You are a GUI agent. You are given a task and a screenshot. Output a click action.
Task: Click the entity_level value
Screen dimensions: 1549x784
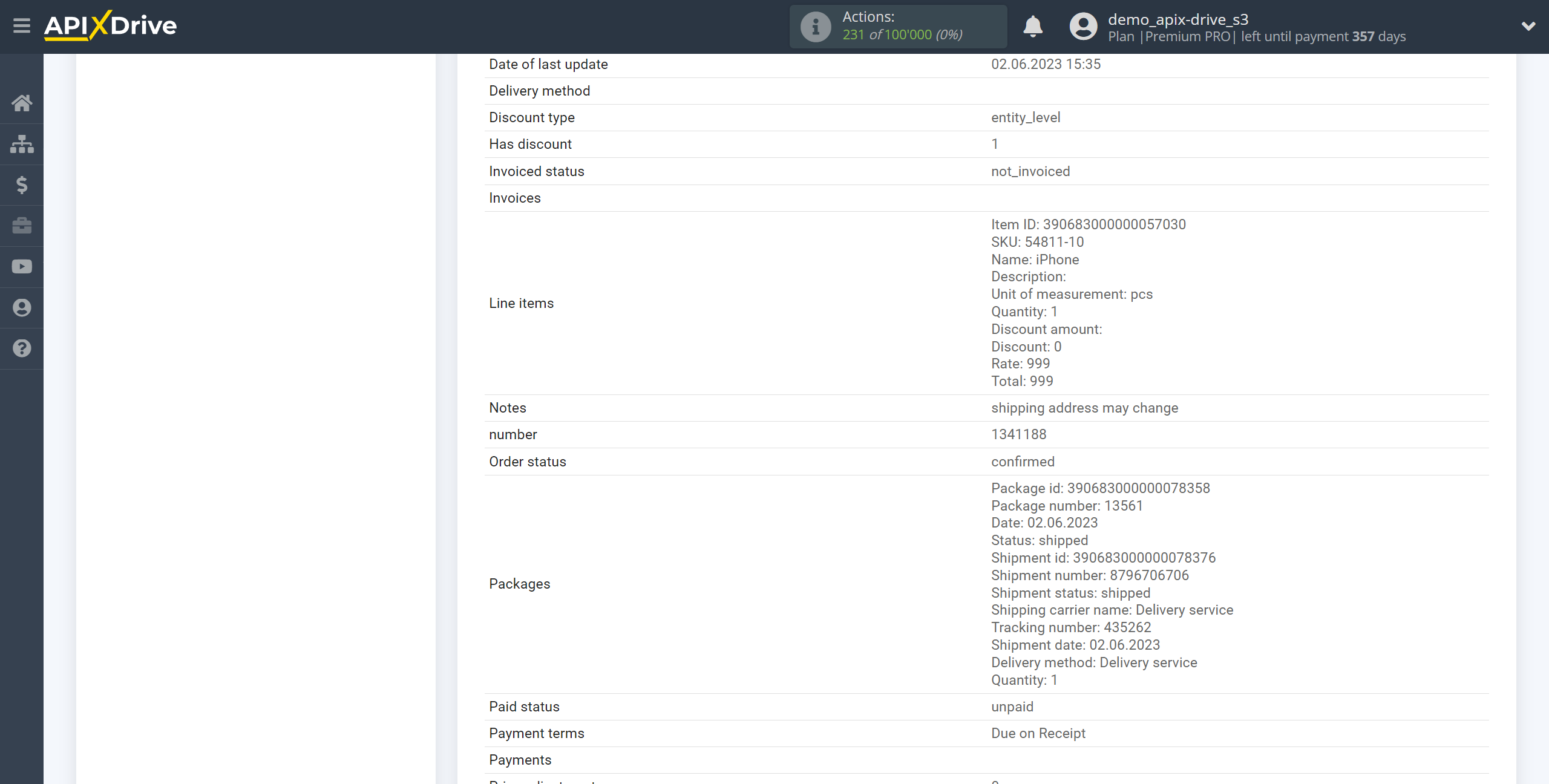pyautogui.click(x=1026, y=118)
